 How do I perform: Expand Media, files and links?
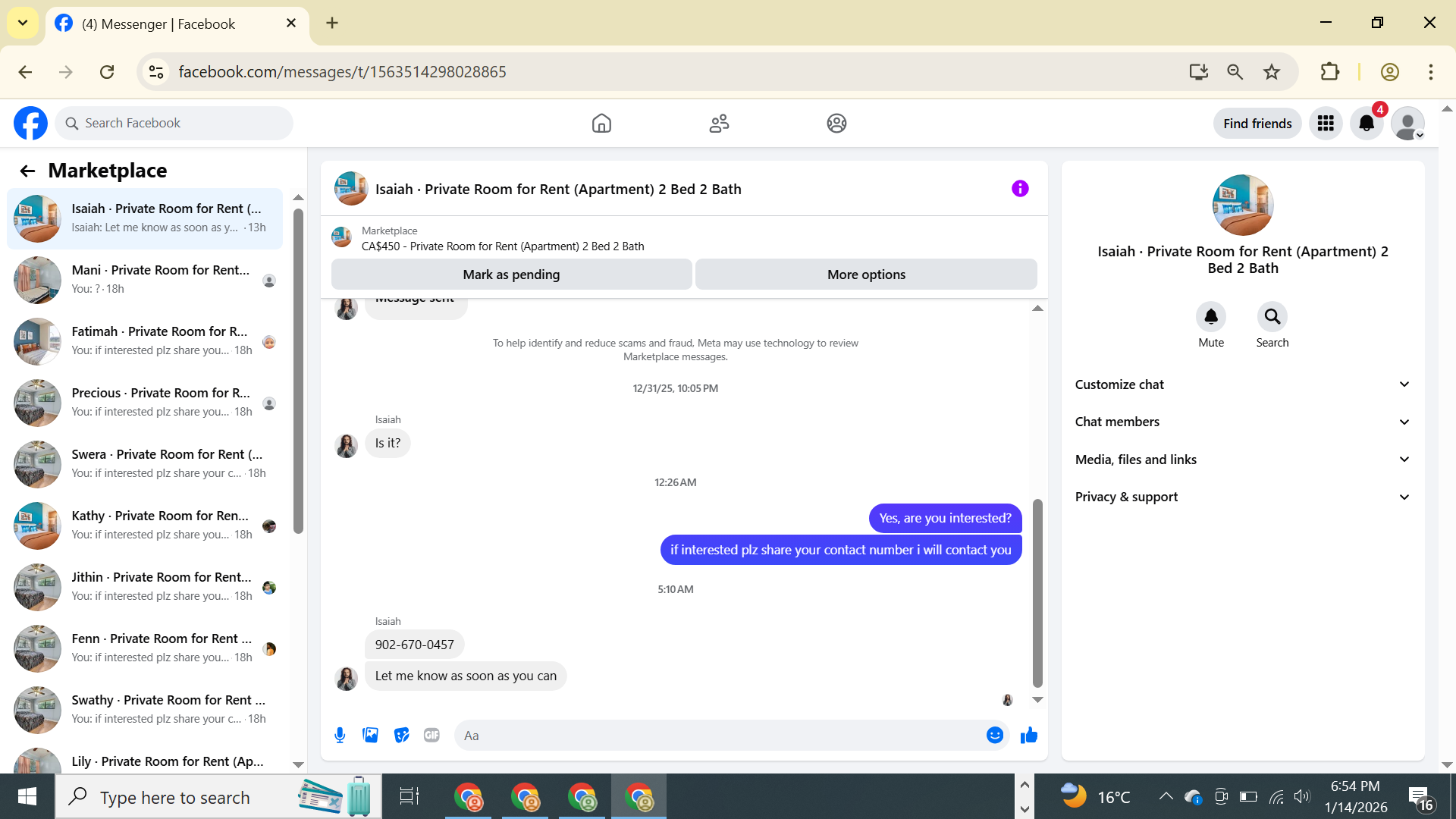[x=1242, y=460]
